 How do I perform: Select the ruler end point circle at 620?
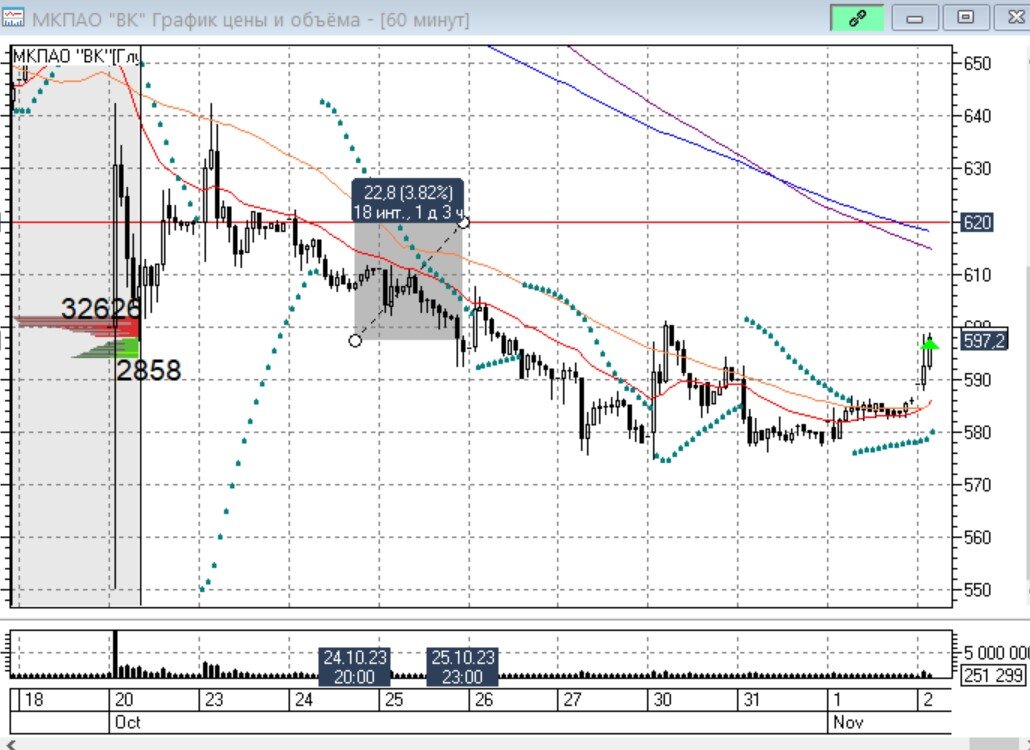pos(463,223)
